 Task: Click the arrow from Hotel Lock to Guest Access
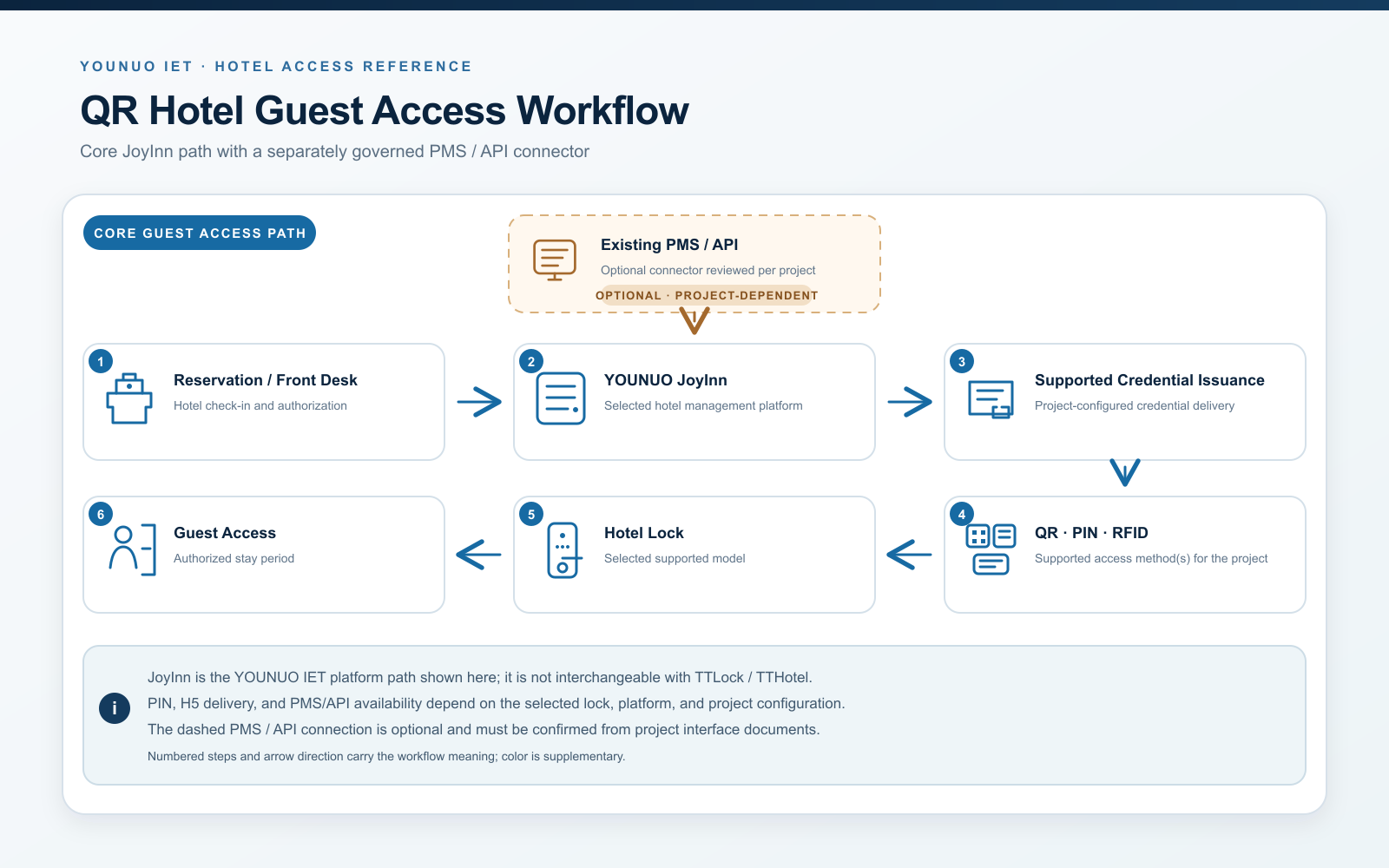[x=479, y=554]
